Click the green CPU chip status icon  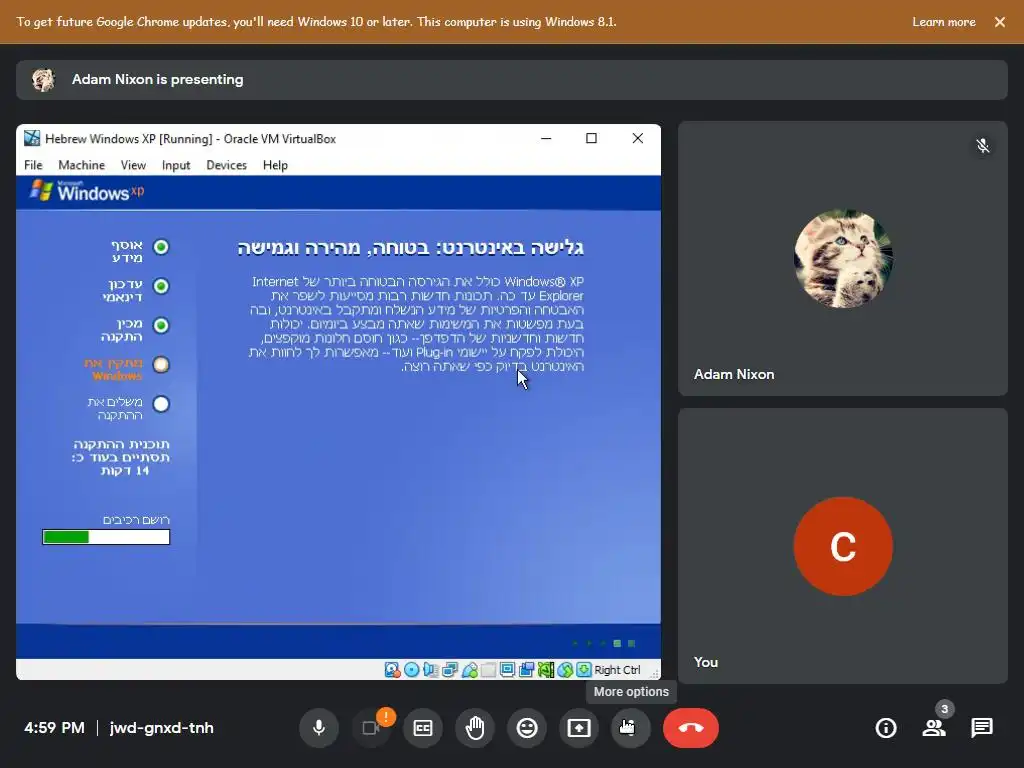click(x=546, y=669)
